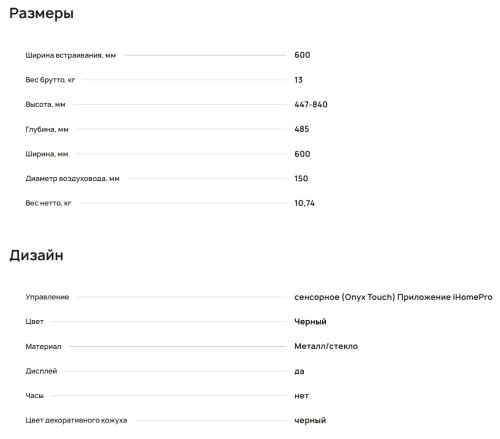500x439 pixels.
Task: Click the Цвет декоративного кожуха label
Action: point(76,420)
